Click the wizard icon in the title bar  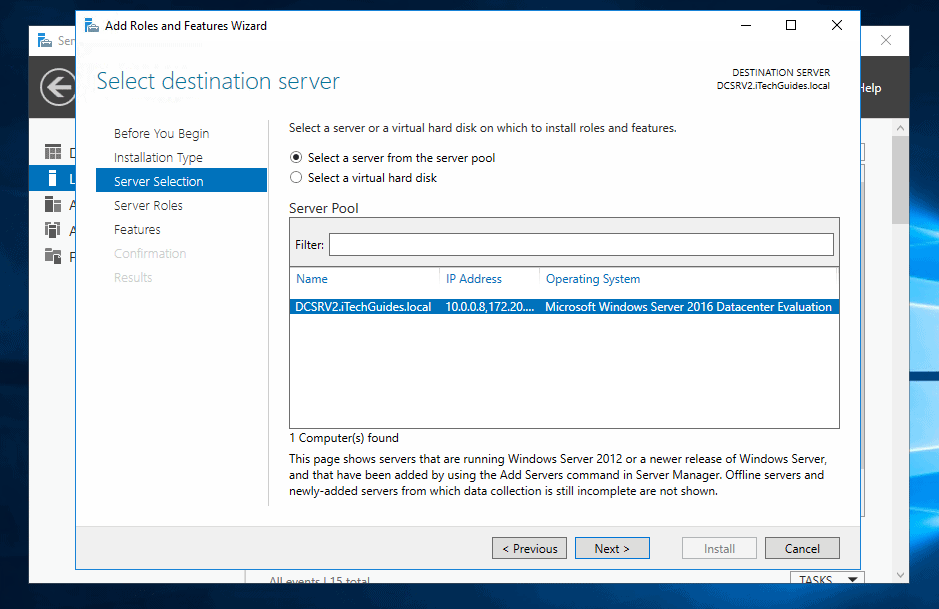[x=91, y=25]
